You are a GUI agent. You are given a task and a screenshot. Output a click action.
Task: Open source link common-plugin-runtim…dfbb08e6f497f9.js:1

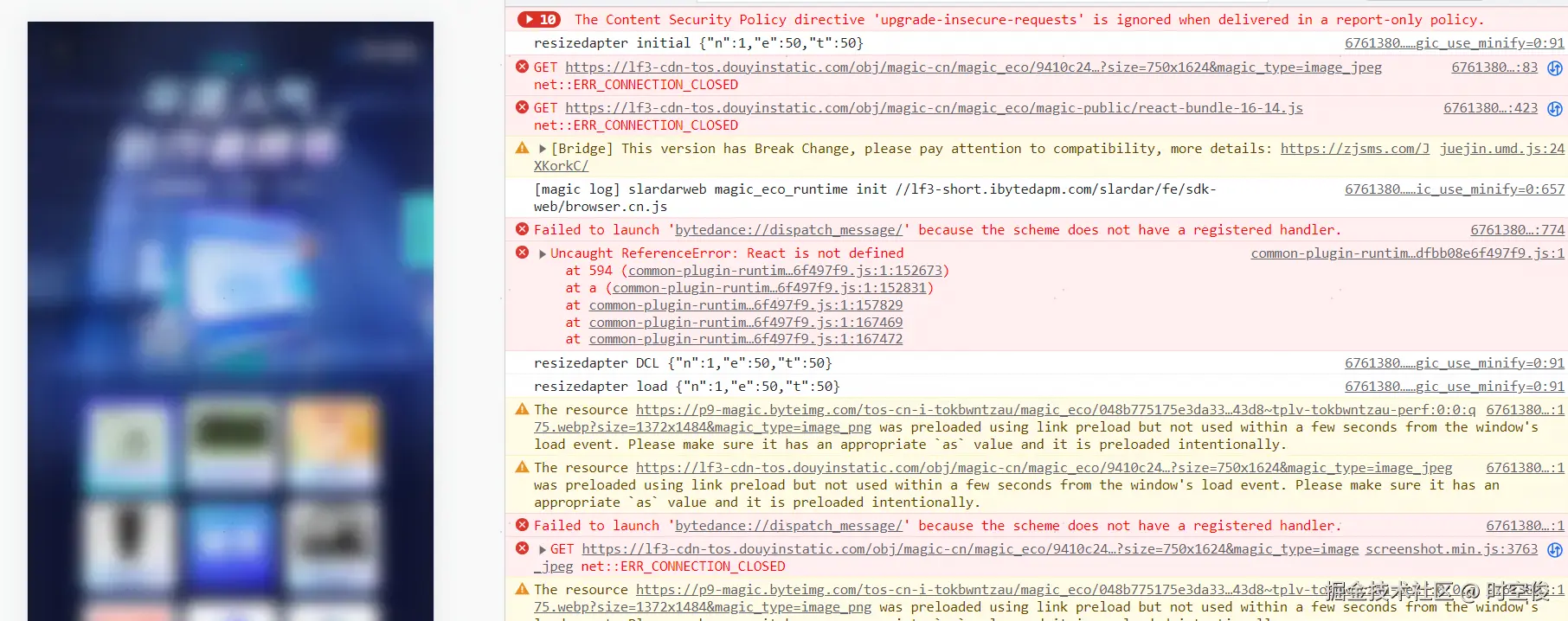click(x=1407, y=253)
